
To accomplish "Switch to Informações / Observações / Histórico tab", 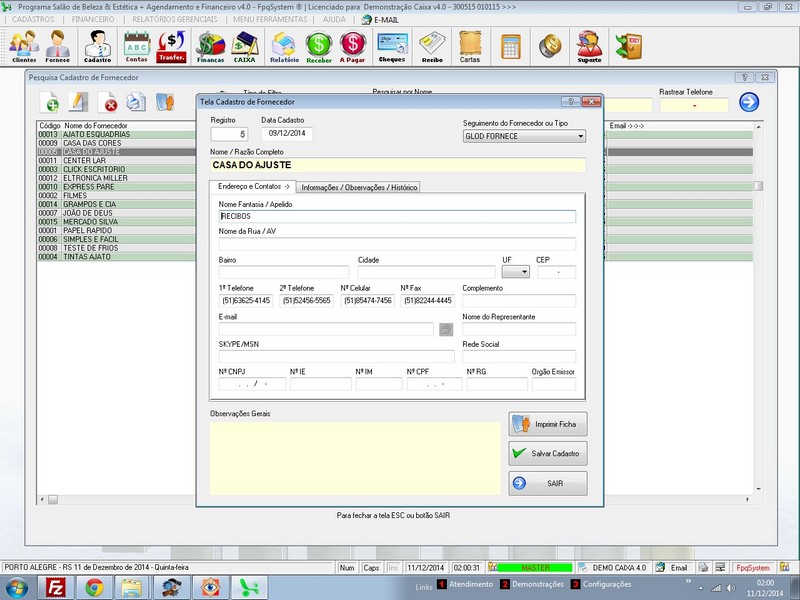I will click(359, 187).
